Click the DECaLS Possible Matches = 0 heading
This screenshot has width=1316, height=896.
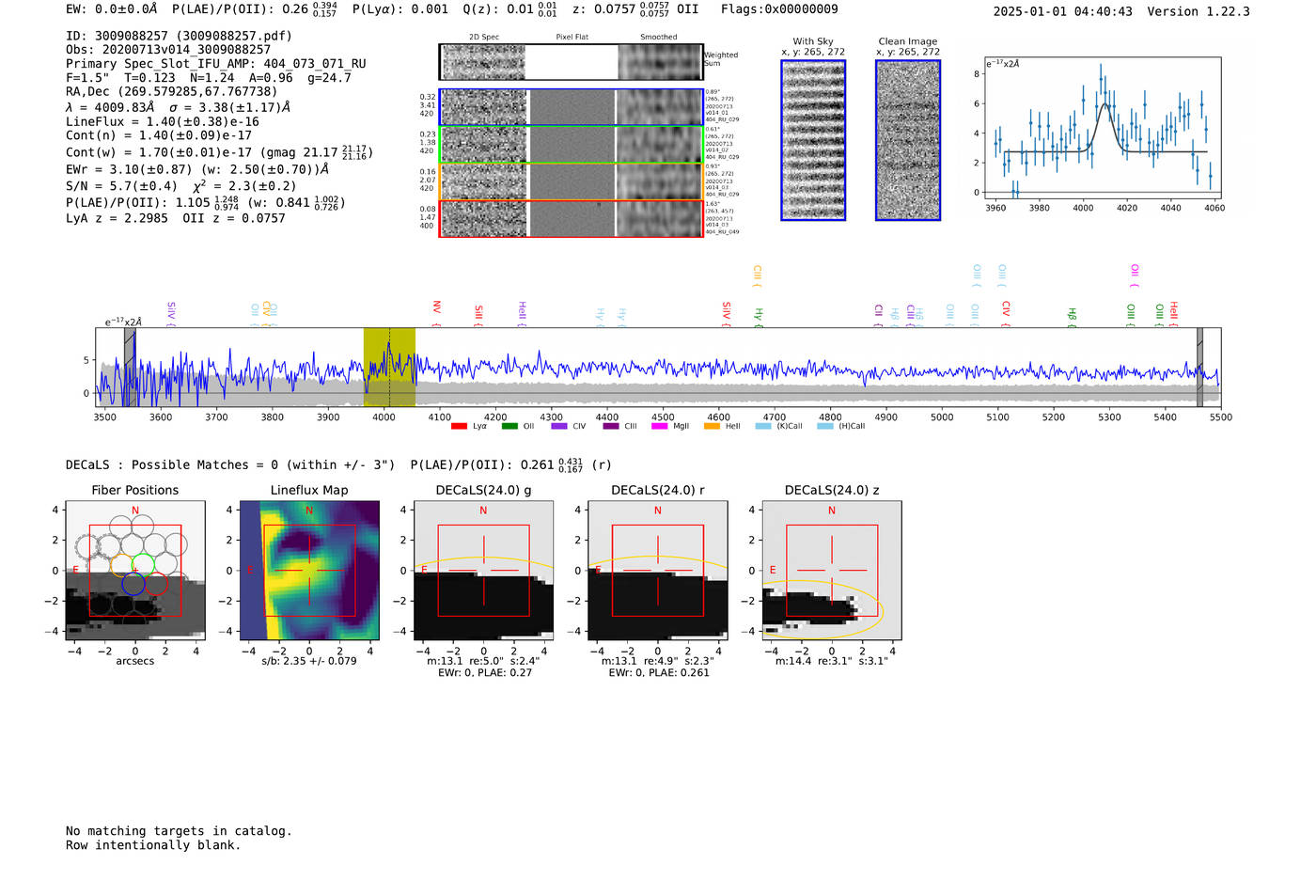tap(230, 464)
